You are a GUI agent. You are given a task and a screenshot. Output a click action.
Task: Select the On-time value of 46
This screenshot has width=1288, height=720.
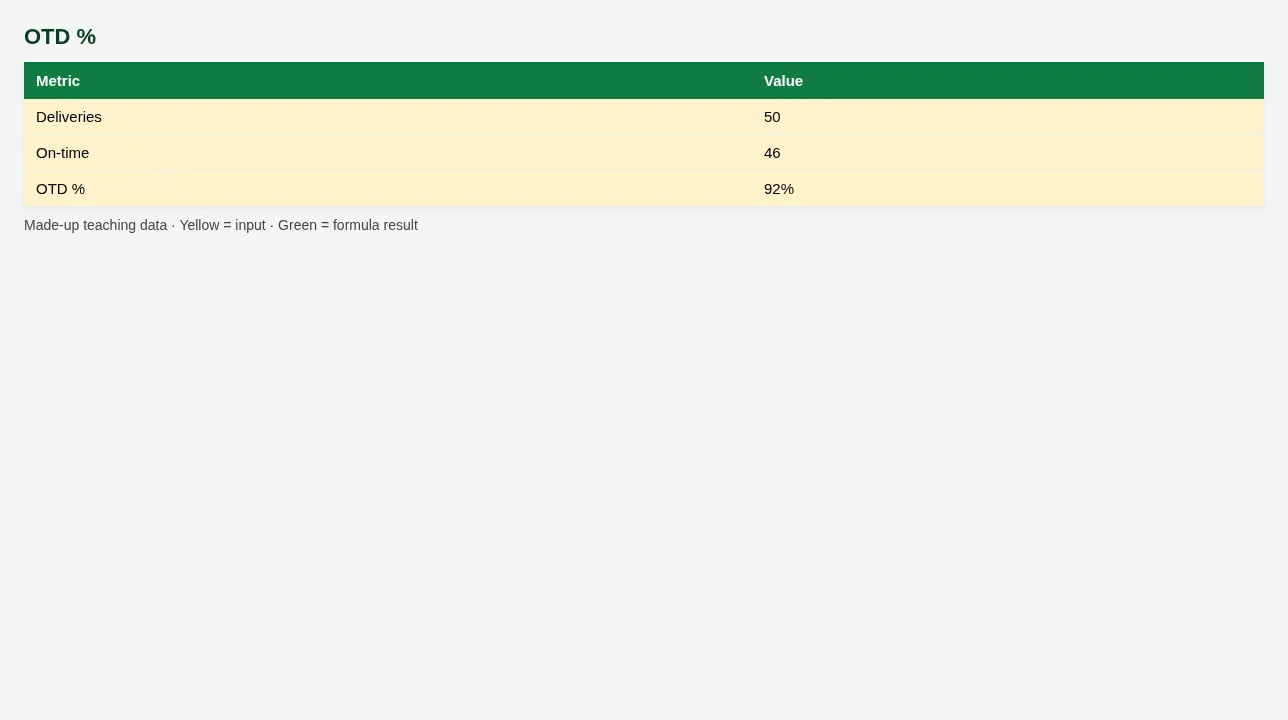pyautogui.click(x=1008, y=153)
